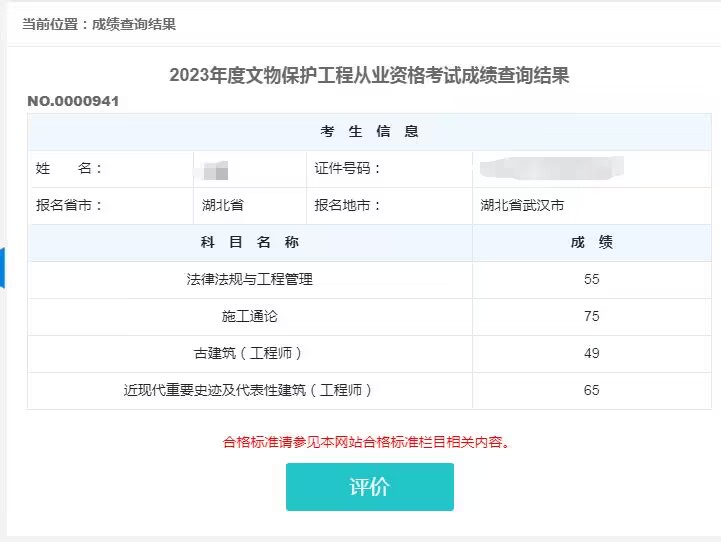Screen dimensions: 721x542
Task: Select the 法律法规与工程管理 subject row
Action: pos(250,279)
